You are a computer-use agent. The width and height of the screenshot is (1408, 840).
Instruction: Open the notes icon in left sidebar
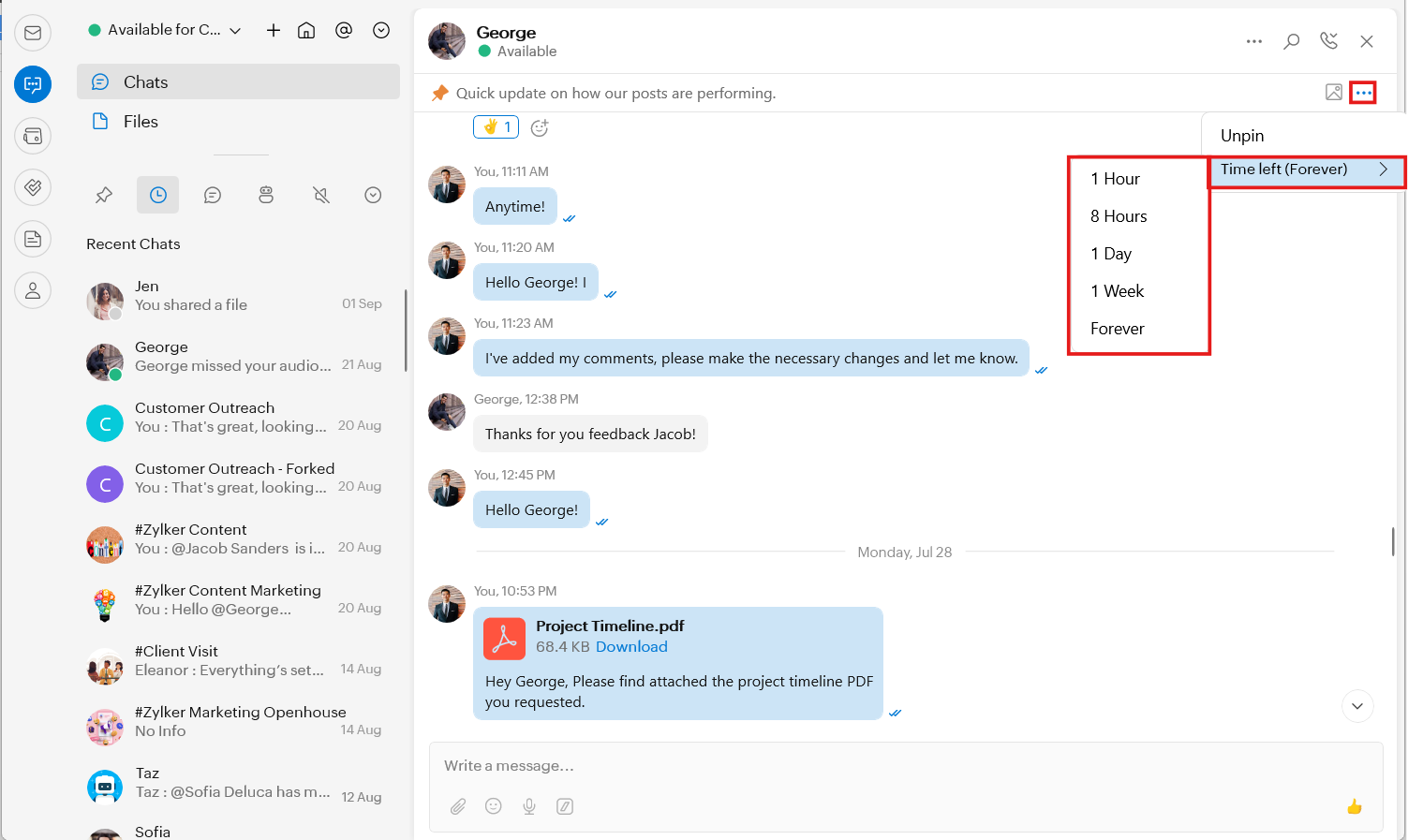point(33,239)
